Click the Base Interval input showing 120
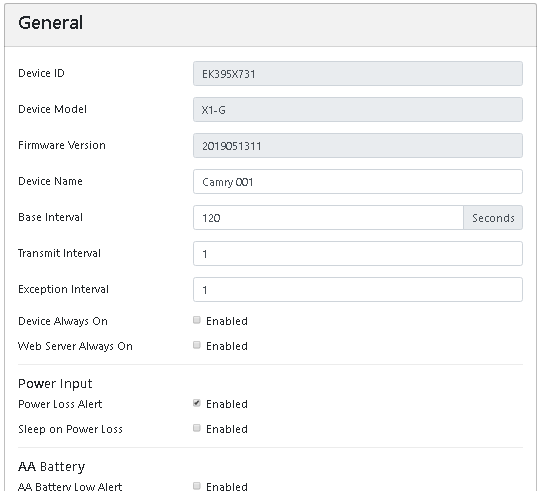This screenshot has width=543, height=491. coord(328,218)
